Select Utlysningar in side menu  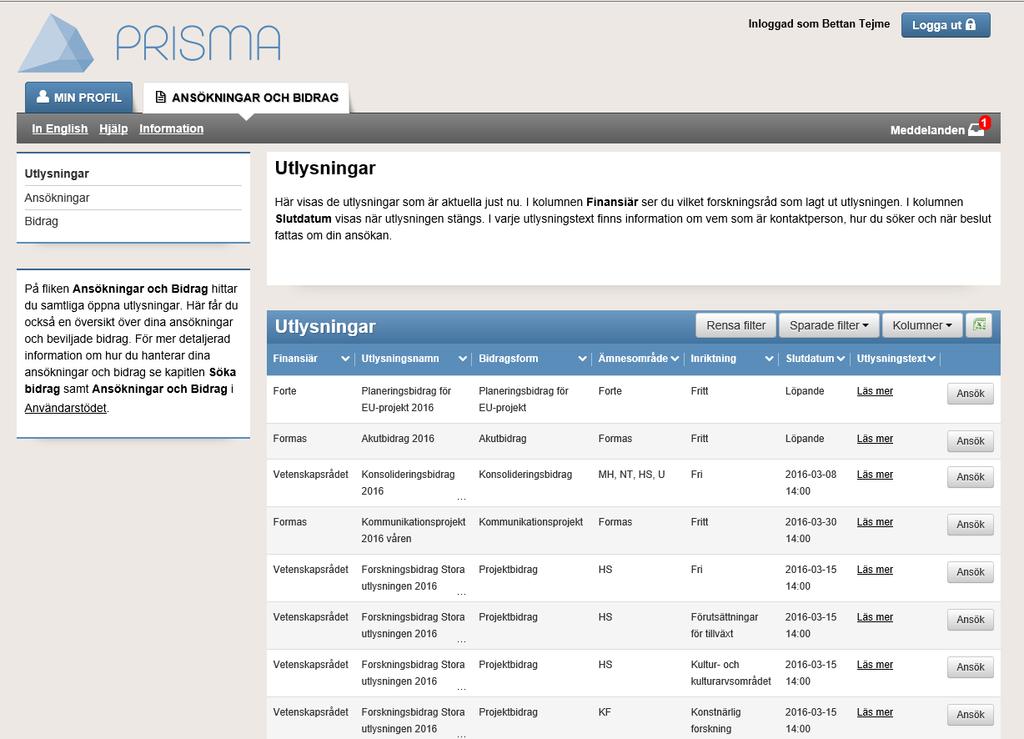click(57, 174)
